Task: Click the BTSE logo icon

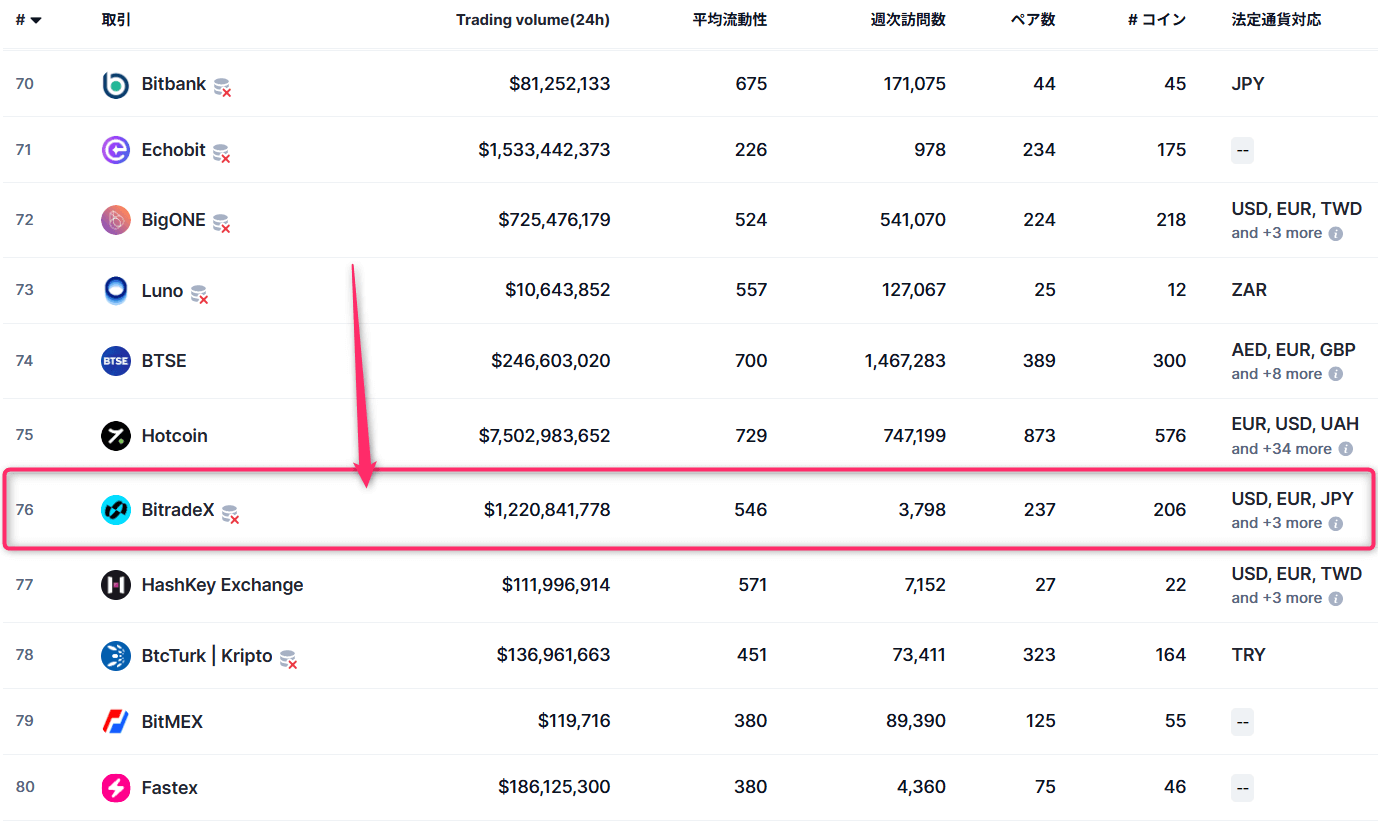Action: 116,361
